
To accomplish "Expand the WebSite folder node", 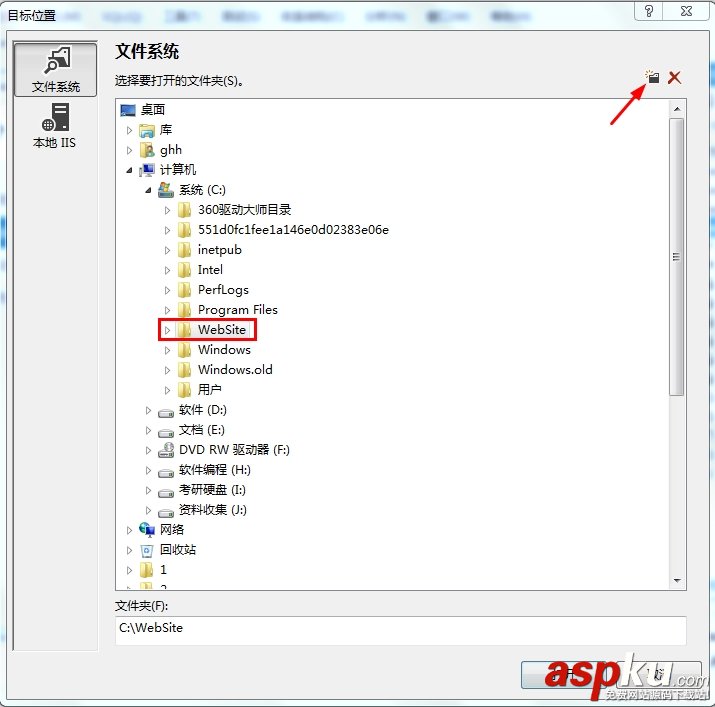I will point(167,330).
